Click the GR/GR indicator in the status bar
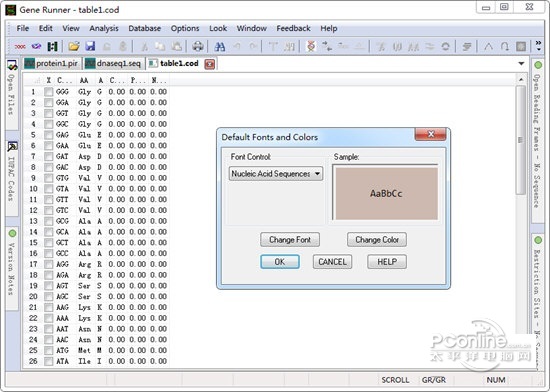Screen dimensions: 550x392 coord(434,380)
